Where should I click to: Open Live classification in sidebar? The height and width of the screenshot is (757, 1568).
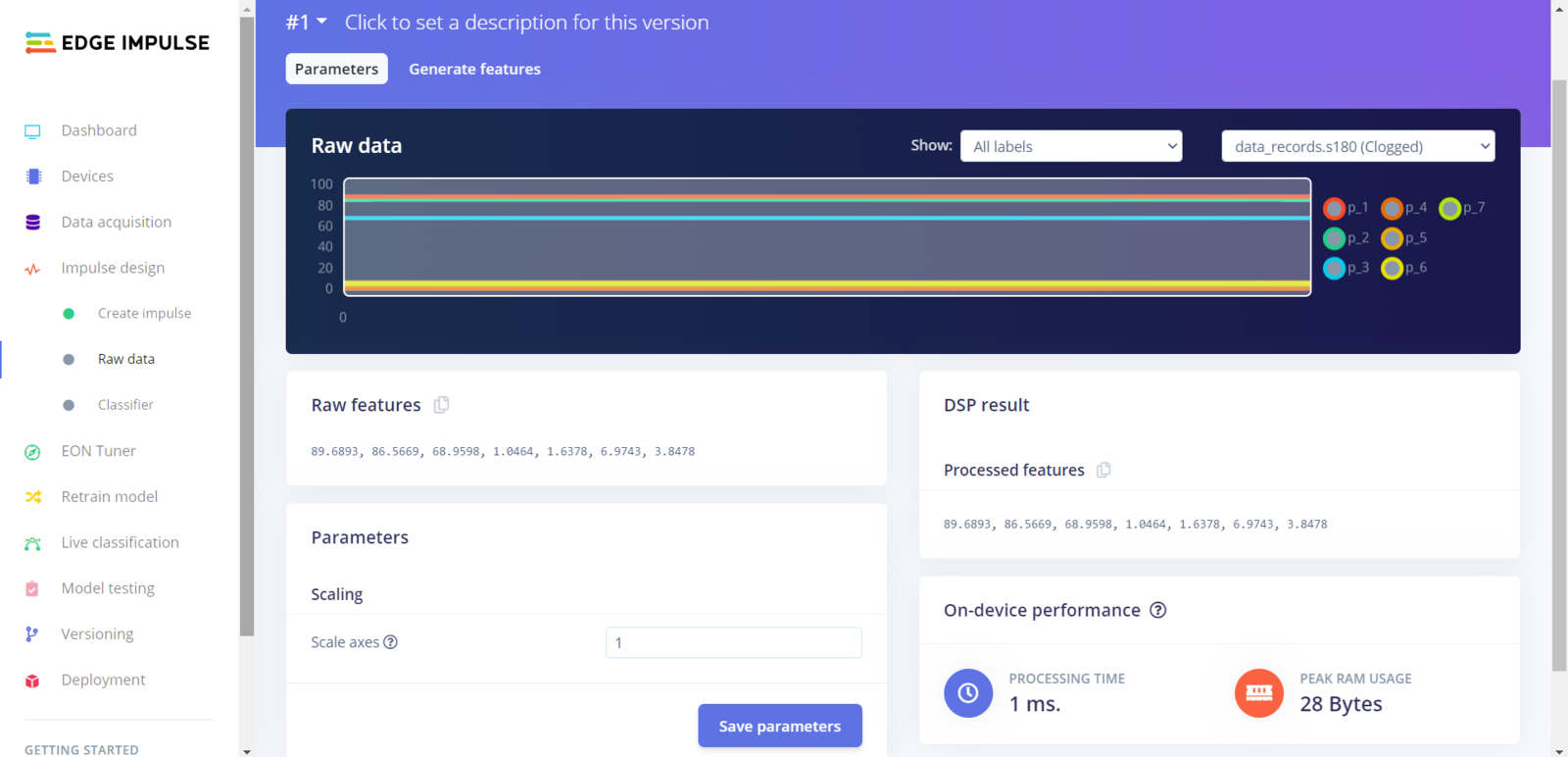coord(120,542)
